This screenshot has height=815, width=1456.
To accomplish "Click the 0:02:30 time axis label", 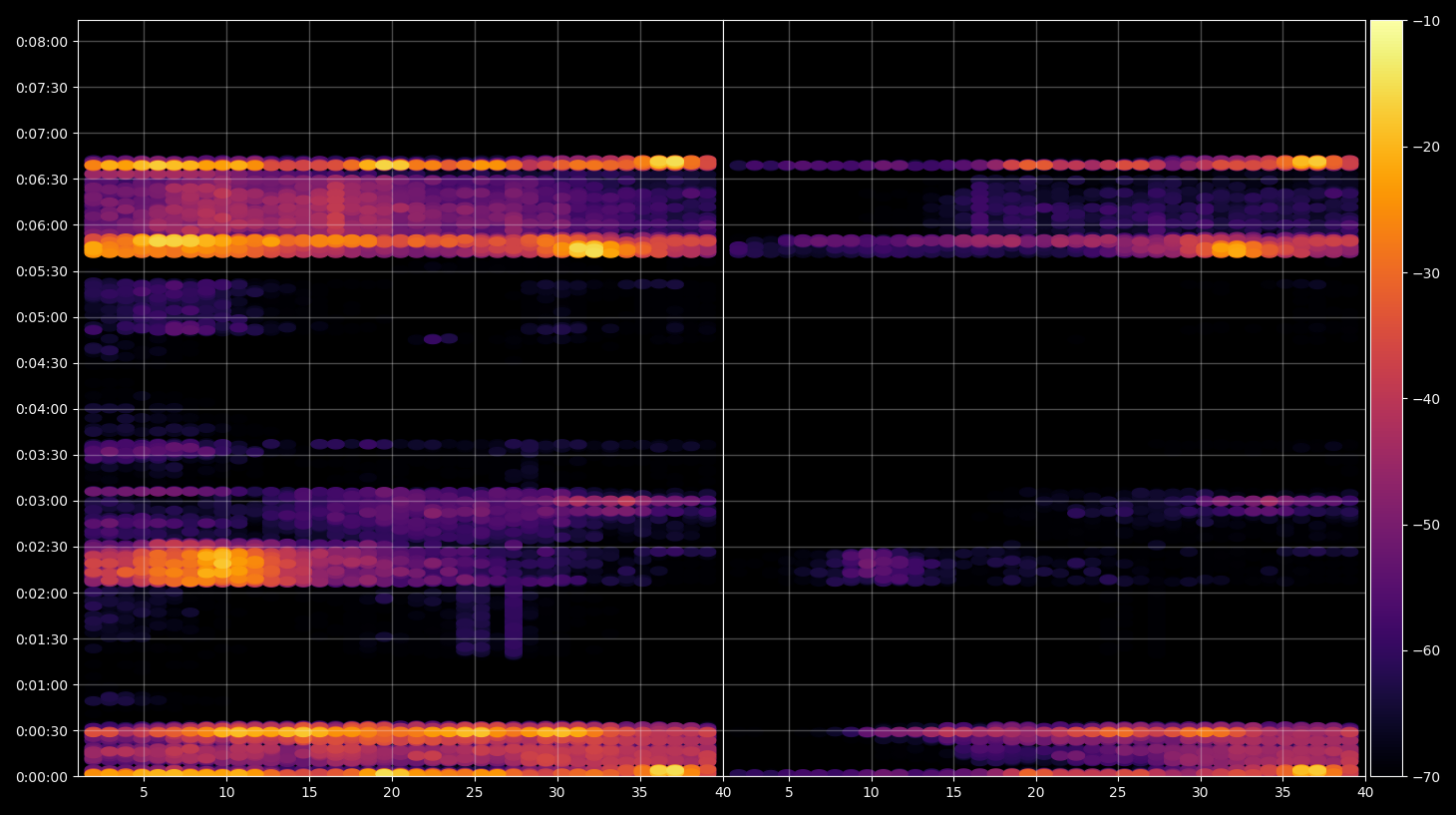I will click(x=42, y=548).
